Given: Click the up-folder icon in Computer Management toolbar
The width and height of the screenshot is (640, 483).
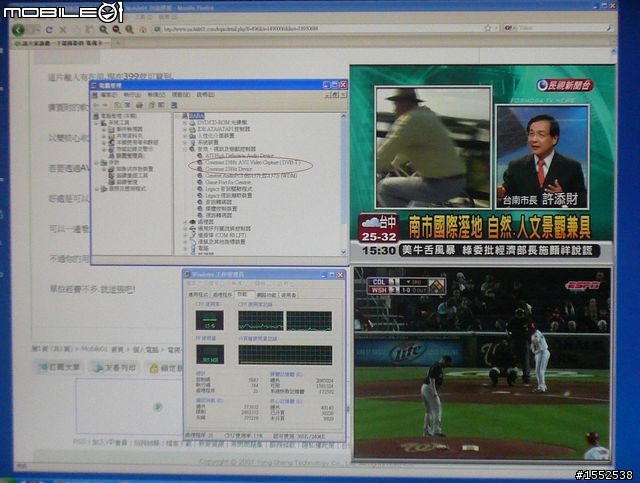Looking at the screenshot, I should click(118, 105).
